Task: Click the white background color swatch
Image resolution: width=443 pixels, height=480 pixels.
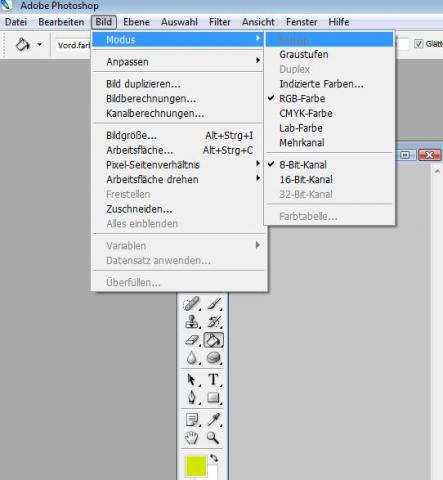Action: click(x=212, y=473)
